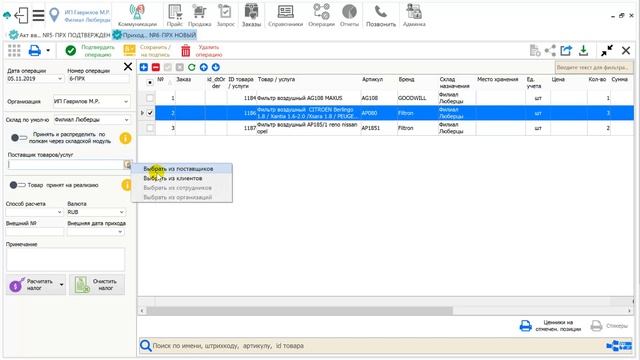The height and width of the screenshot is (360, 640).
Task: Click the green download icon
Action: (584, 51)
